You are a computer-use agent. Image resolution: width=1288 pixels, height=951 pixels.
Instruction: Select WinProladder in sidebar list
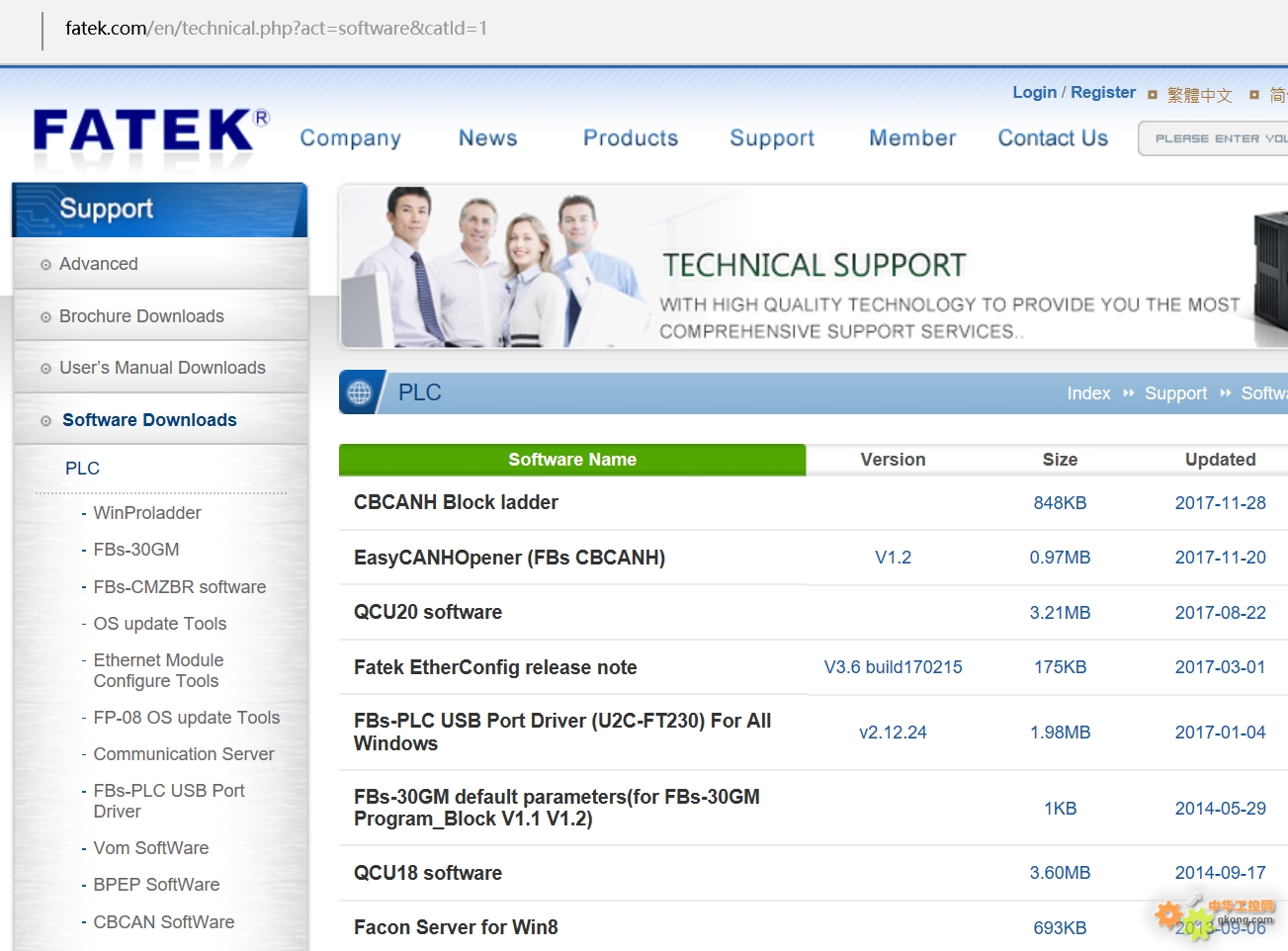[147, 513]
